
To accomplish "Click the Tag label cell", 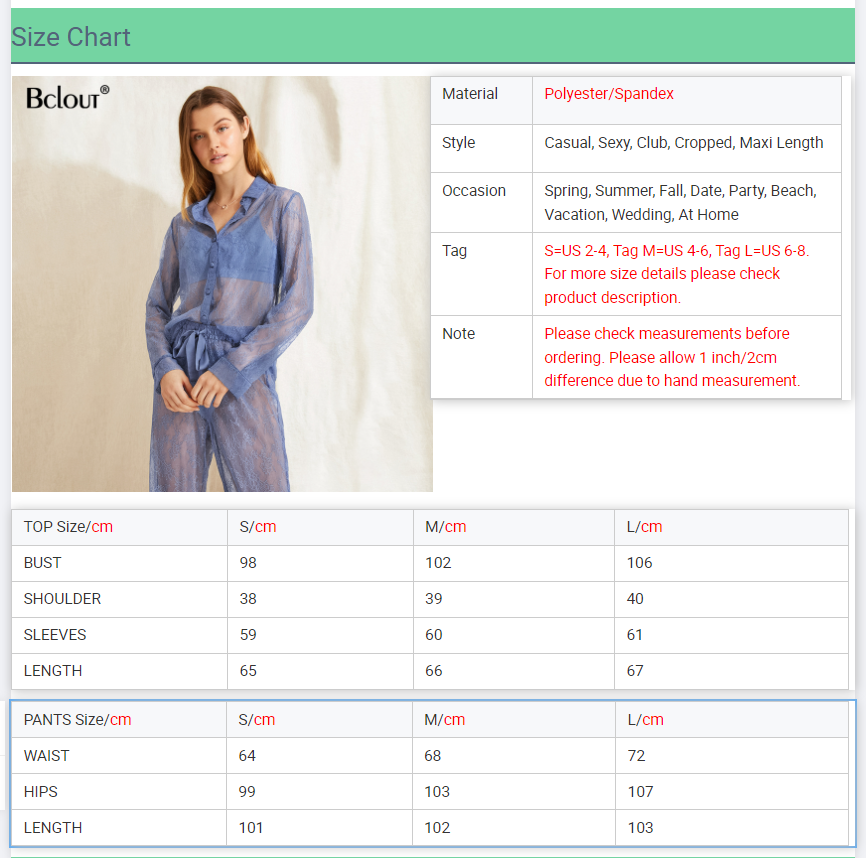I will pos(481,274).
